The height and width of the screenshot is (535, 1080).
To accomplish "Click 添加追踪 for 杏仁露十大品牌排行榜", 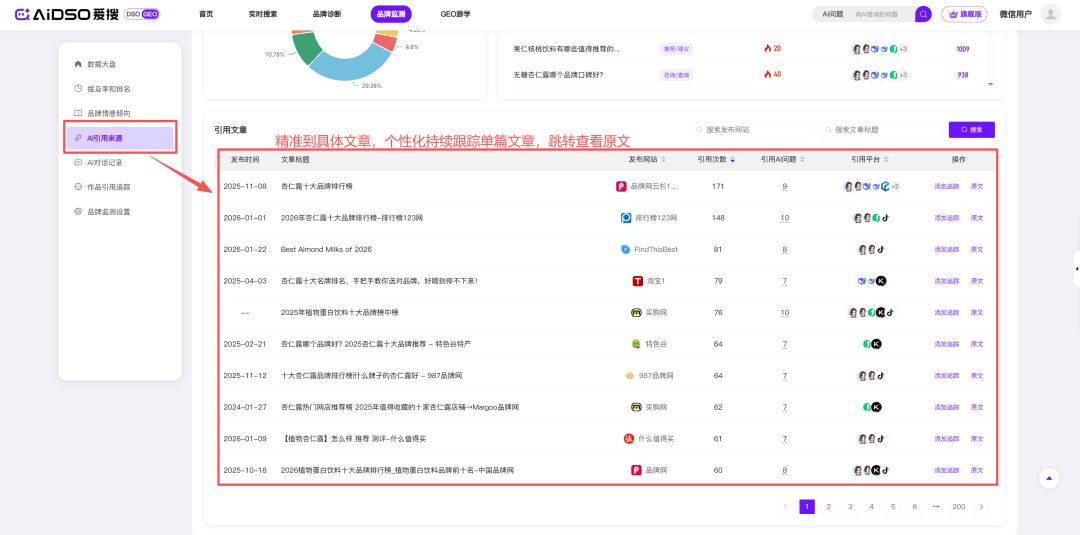I will [x=946, y=186].
